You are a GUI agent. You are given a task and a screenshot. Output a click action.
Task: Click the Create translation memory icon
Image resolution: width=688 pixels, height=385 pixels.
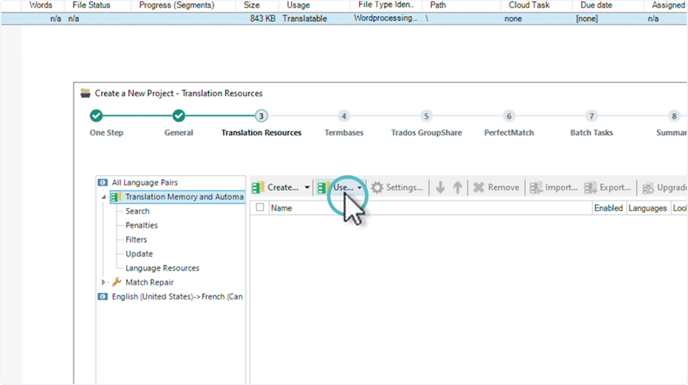tap(258, 187)
